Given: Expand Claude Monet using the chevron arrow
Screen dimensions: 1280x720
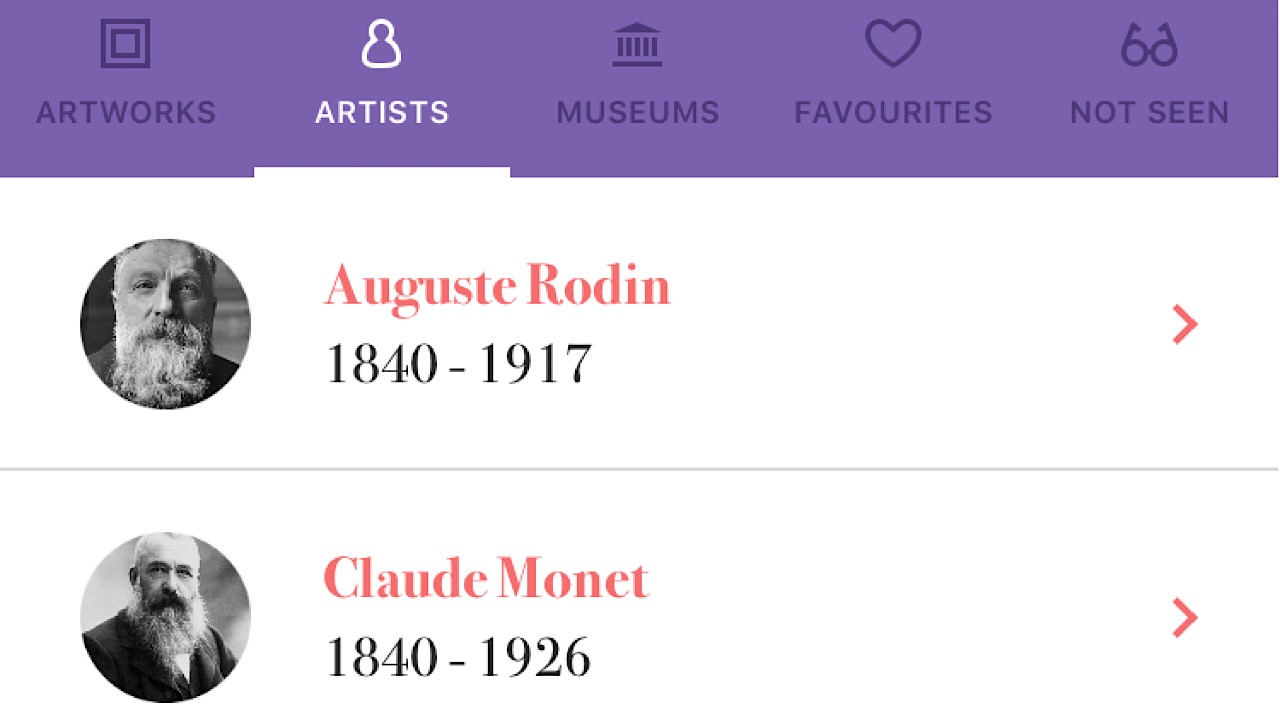Looking at the screenshot, I should 1185,618.
